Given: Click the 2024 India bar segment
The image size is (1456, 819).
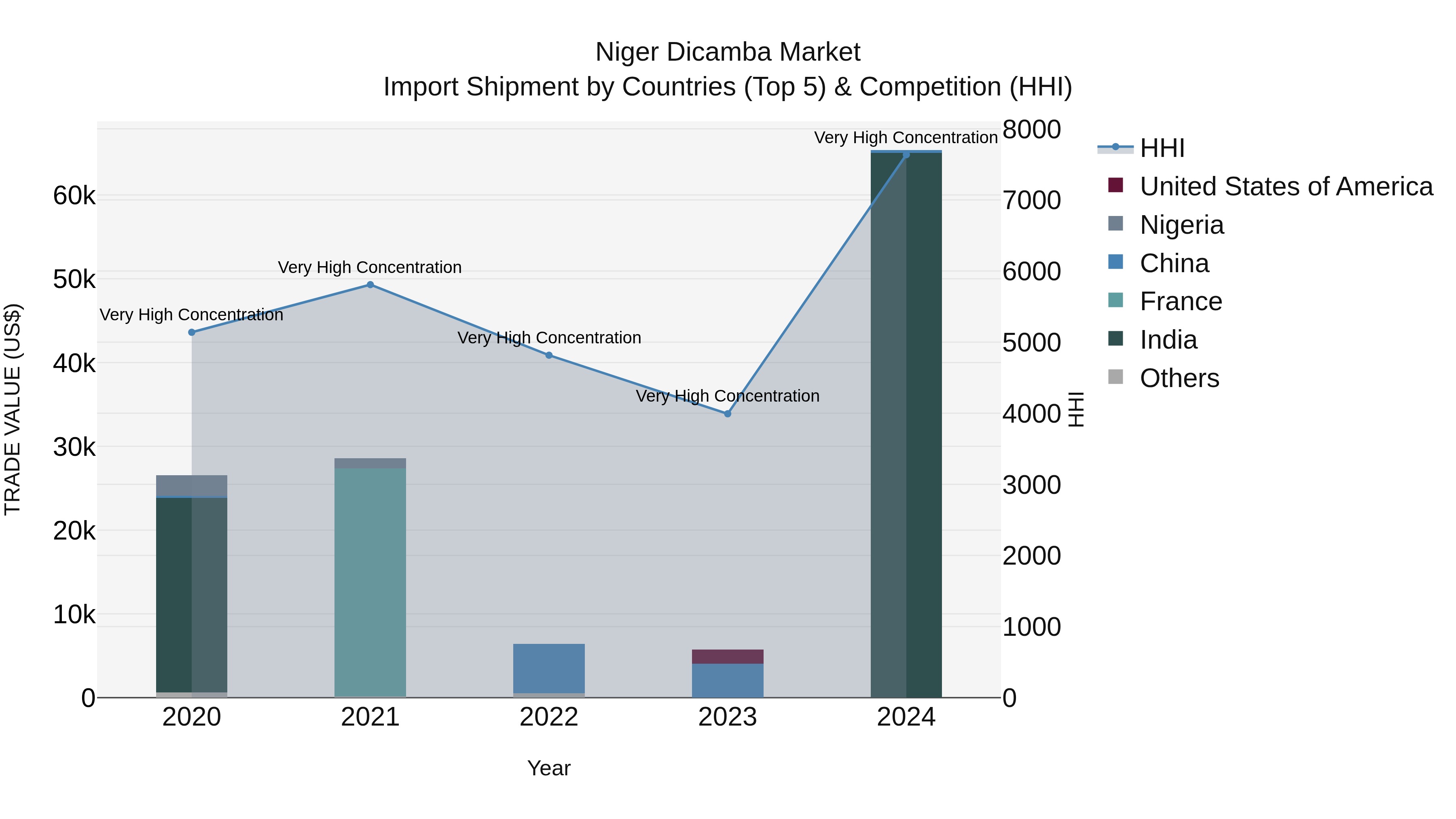Looking at the screenshot, I should pos(906,425).
